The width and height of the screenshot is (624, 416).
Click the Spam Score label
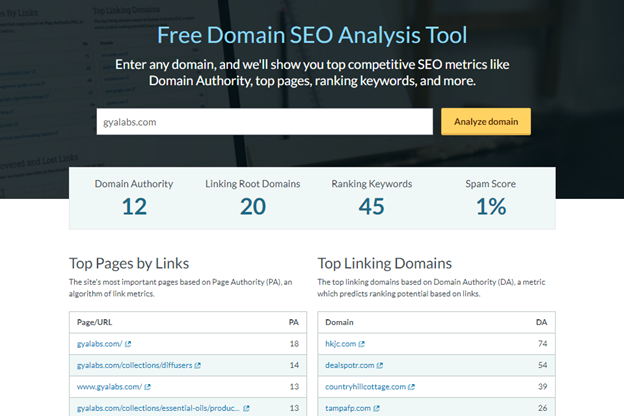(491, 184)
